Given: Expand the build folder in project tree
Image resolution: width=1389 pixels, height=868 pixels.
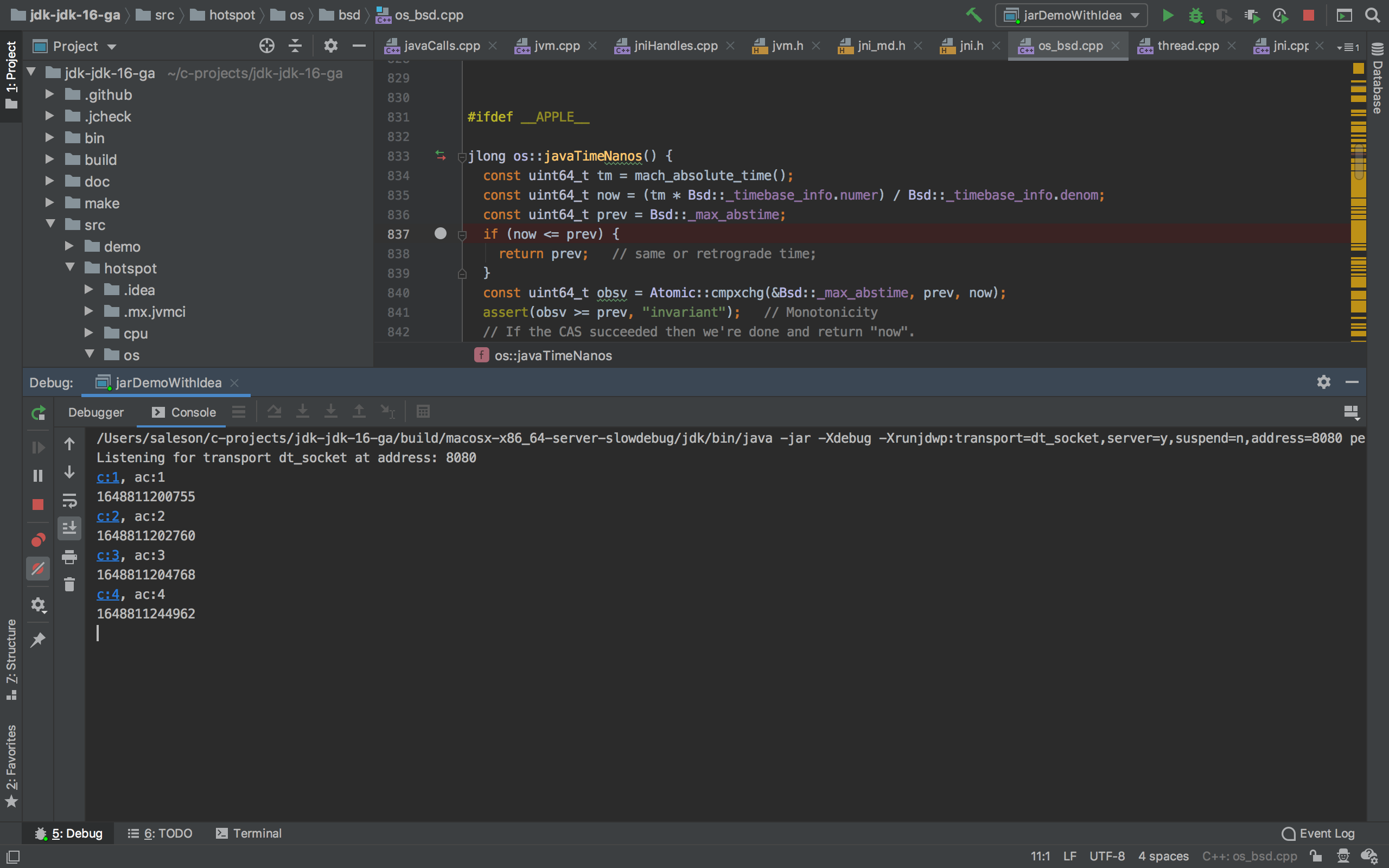Looking at the screenshot, I should click(50, 159).
